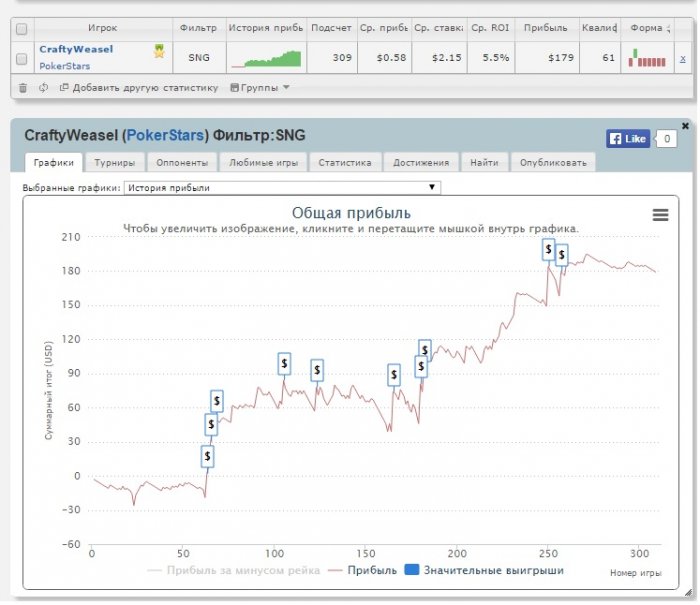Open the Статистика tab

coord(345,162)
